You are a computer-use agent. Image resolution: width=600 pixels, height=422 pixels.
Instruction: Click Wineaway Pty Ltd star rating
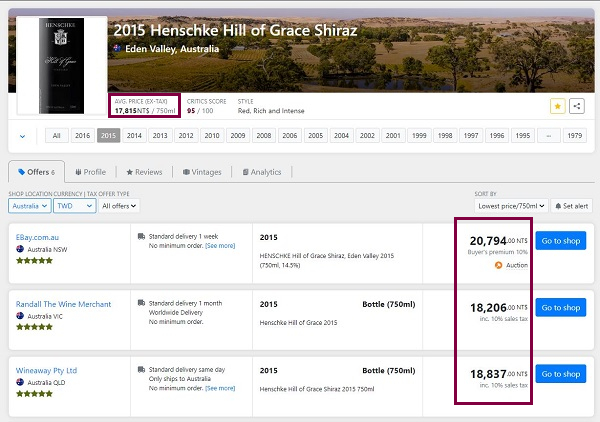(34, 393)
